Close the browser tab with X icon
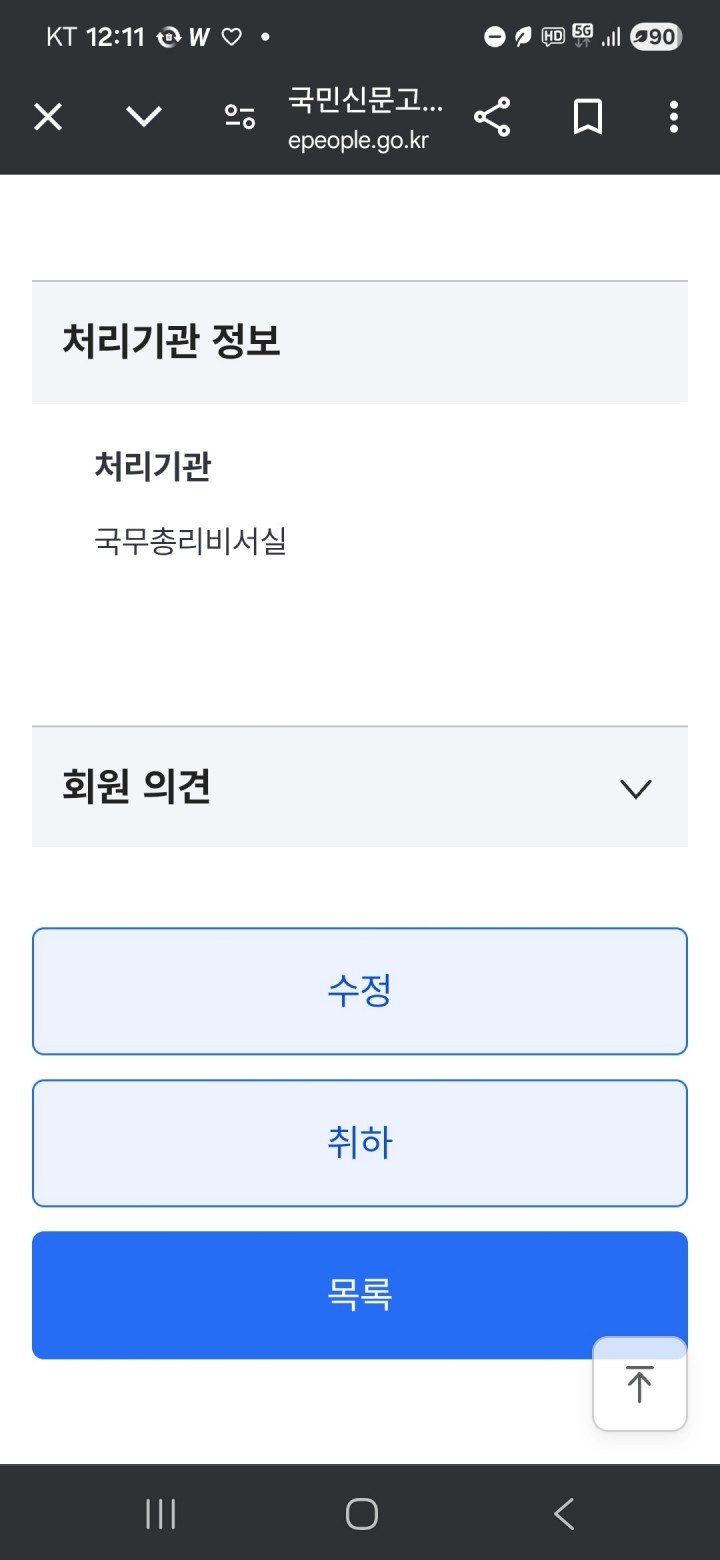Image resolution: width=720 pixels, height=1560 pixels. [x=48, y=118]
